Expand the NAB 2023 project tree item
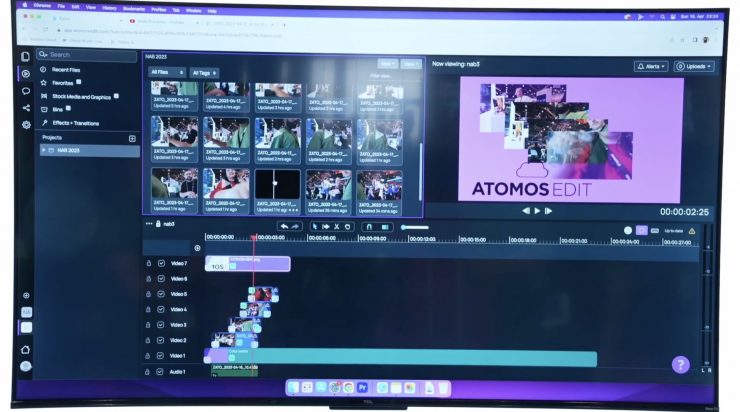 pos(42,151)
